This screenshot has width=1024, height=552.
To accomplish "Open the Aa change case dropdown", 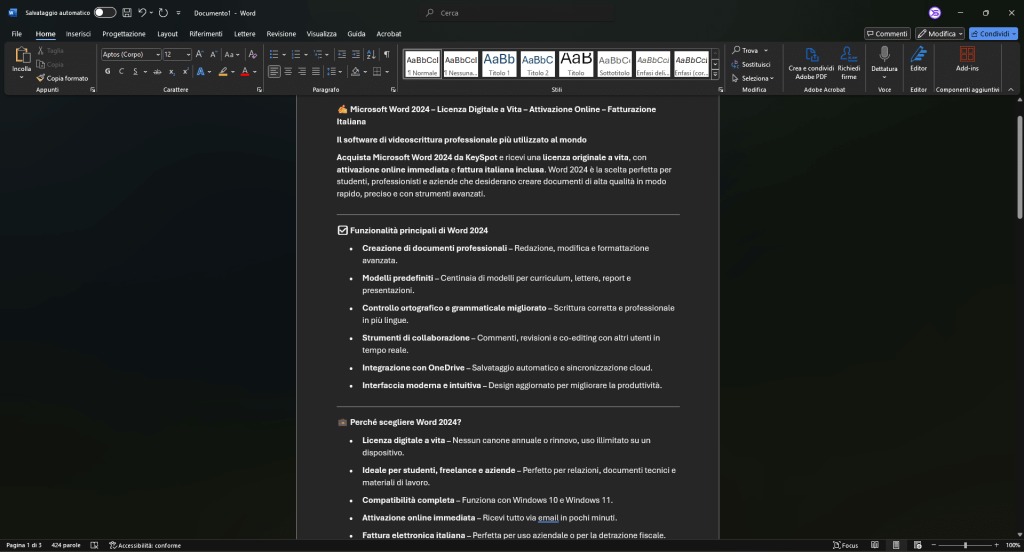I will [x=232, y=54].
